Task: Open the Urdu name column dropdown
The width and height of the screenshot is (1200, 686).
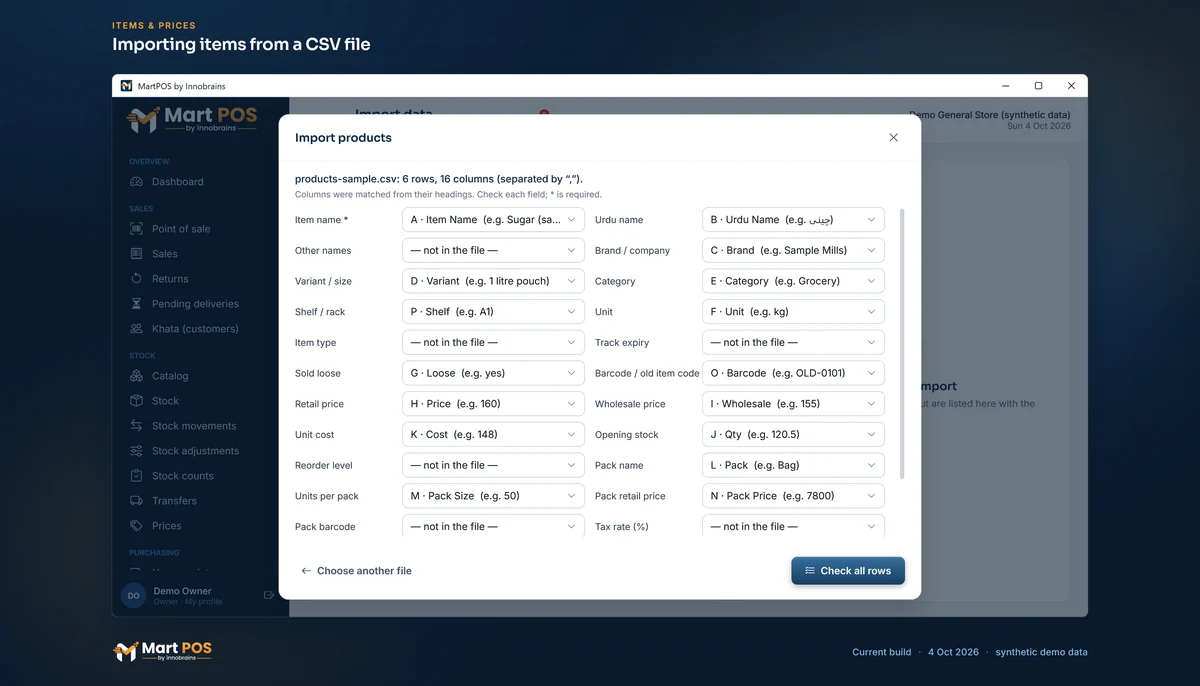Action: (x=793, y=220)
